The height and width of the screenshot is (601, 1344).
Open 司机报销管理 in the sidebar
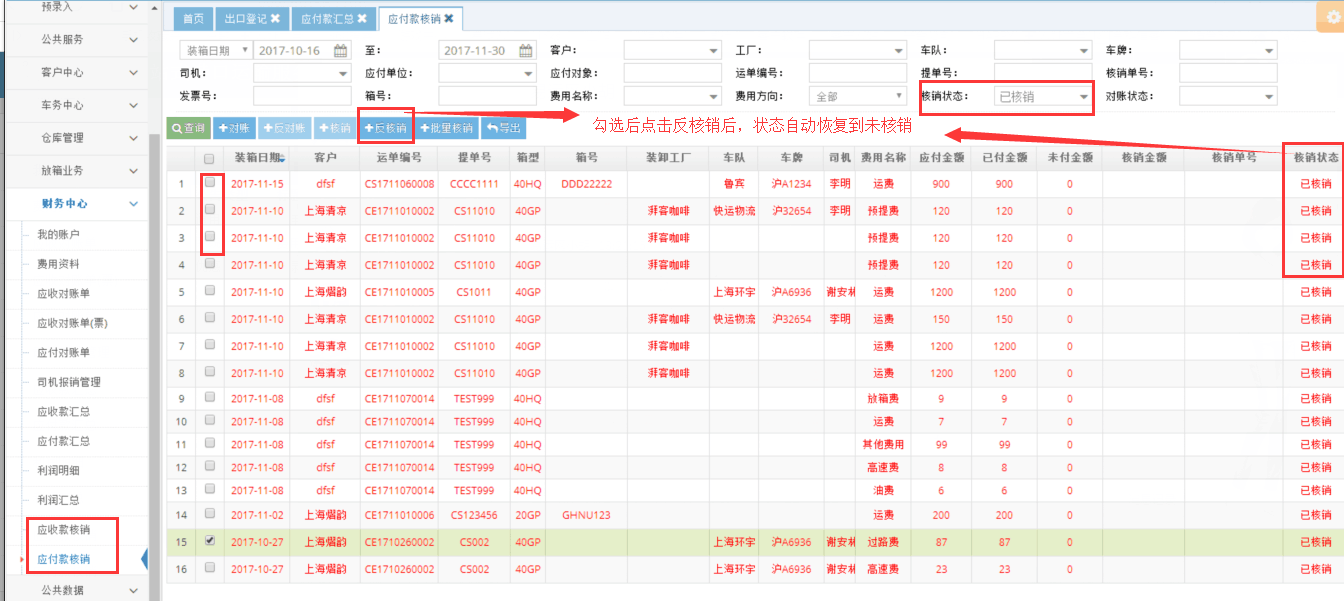[x=69, y=382]
